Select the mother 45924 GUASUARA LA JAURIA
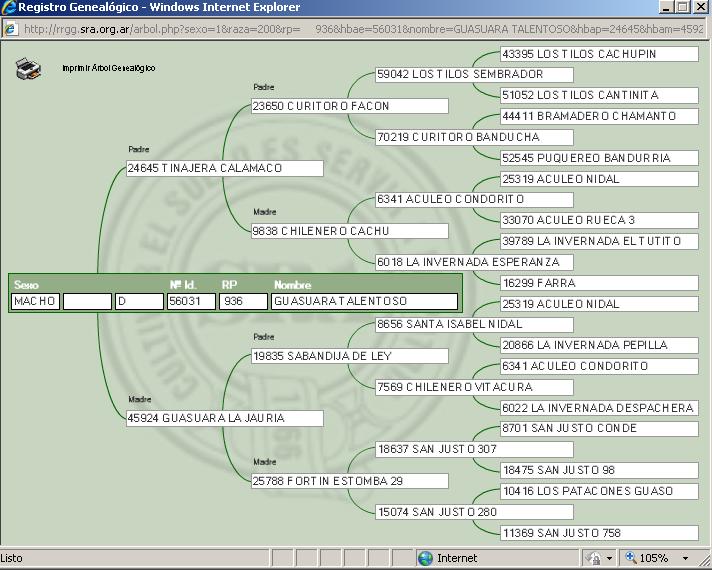This screenshot has width=712, height=570. pos(224,418)
